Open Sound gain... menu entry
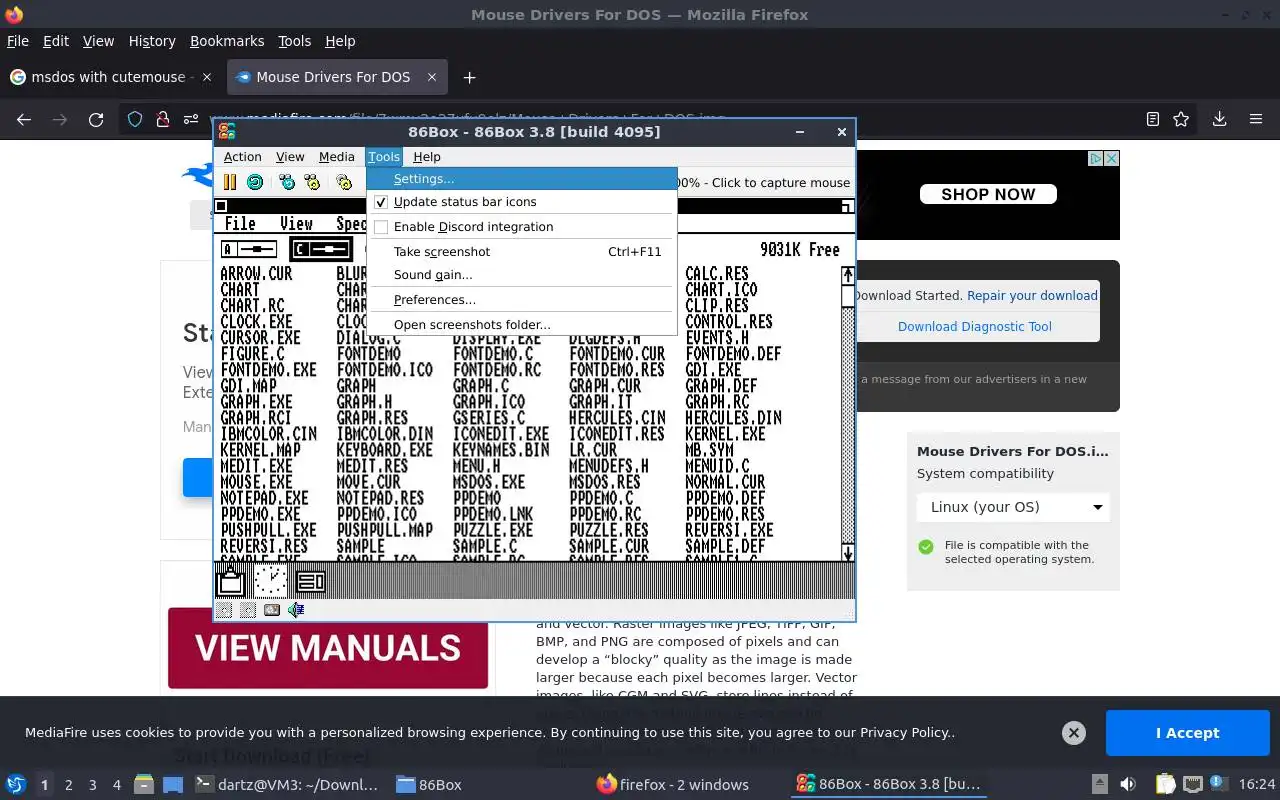 click(522, 275)
